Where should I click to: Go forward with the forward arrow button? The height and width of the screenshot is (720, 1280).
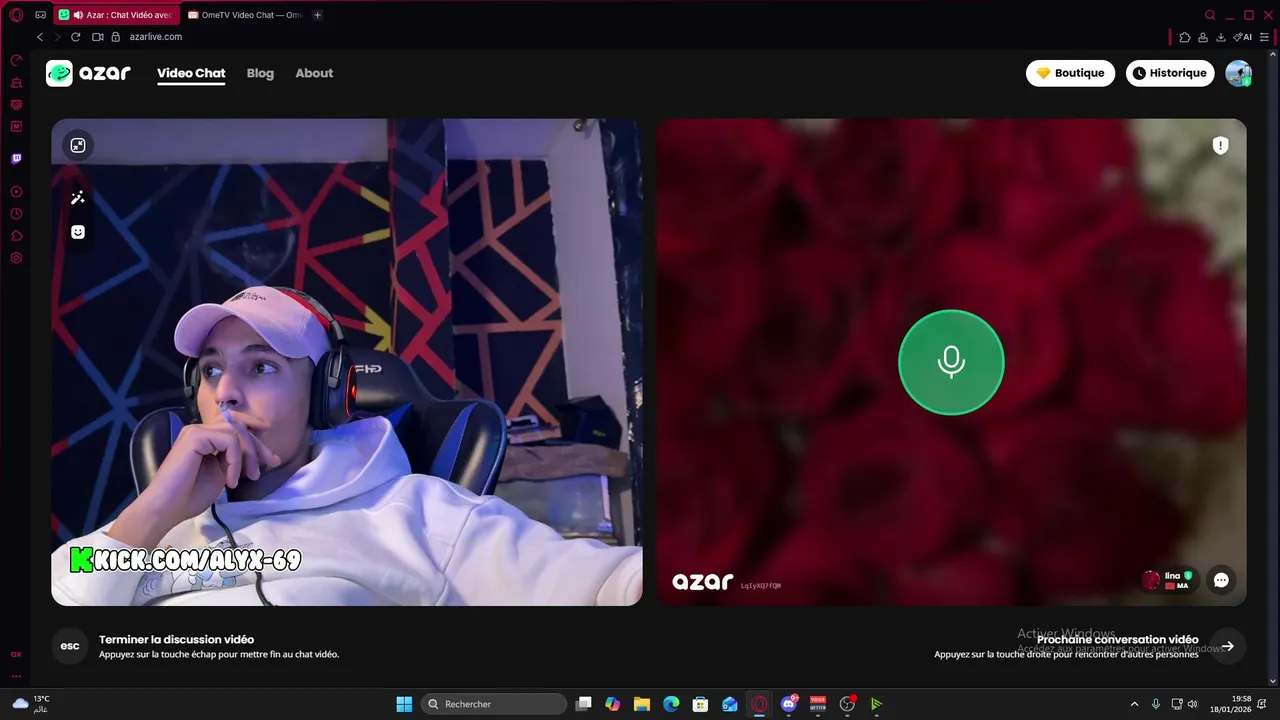tap(57, 37)
